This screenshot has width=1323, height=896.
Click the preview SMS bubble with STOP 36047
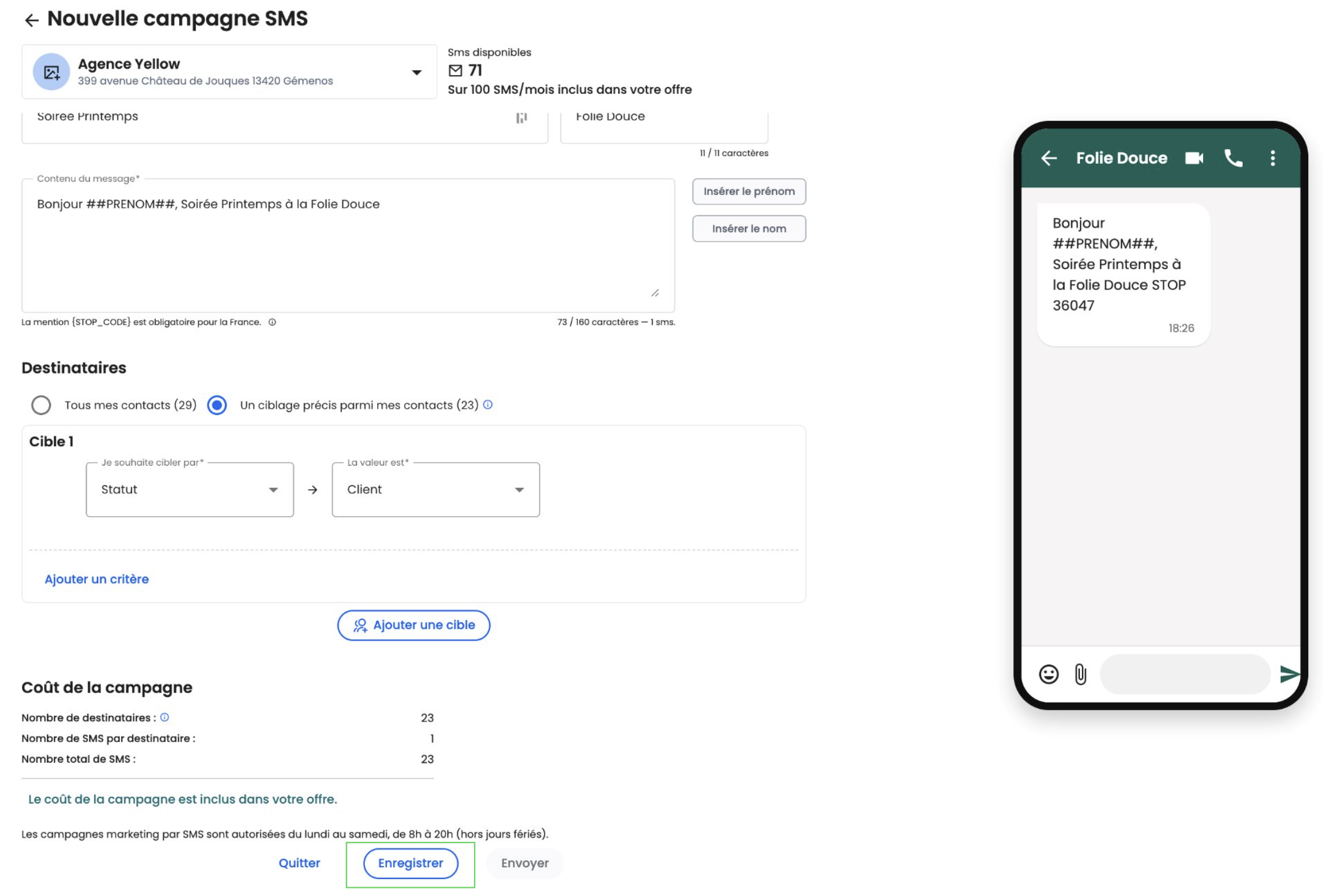[x=1123, y=274]
